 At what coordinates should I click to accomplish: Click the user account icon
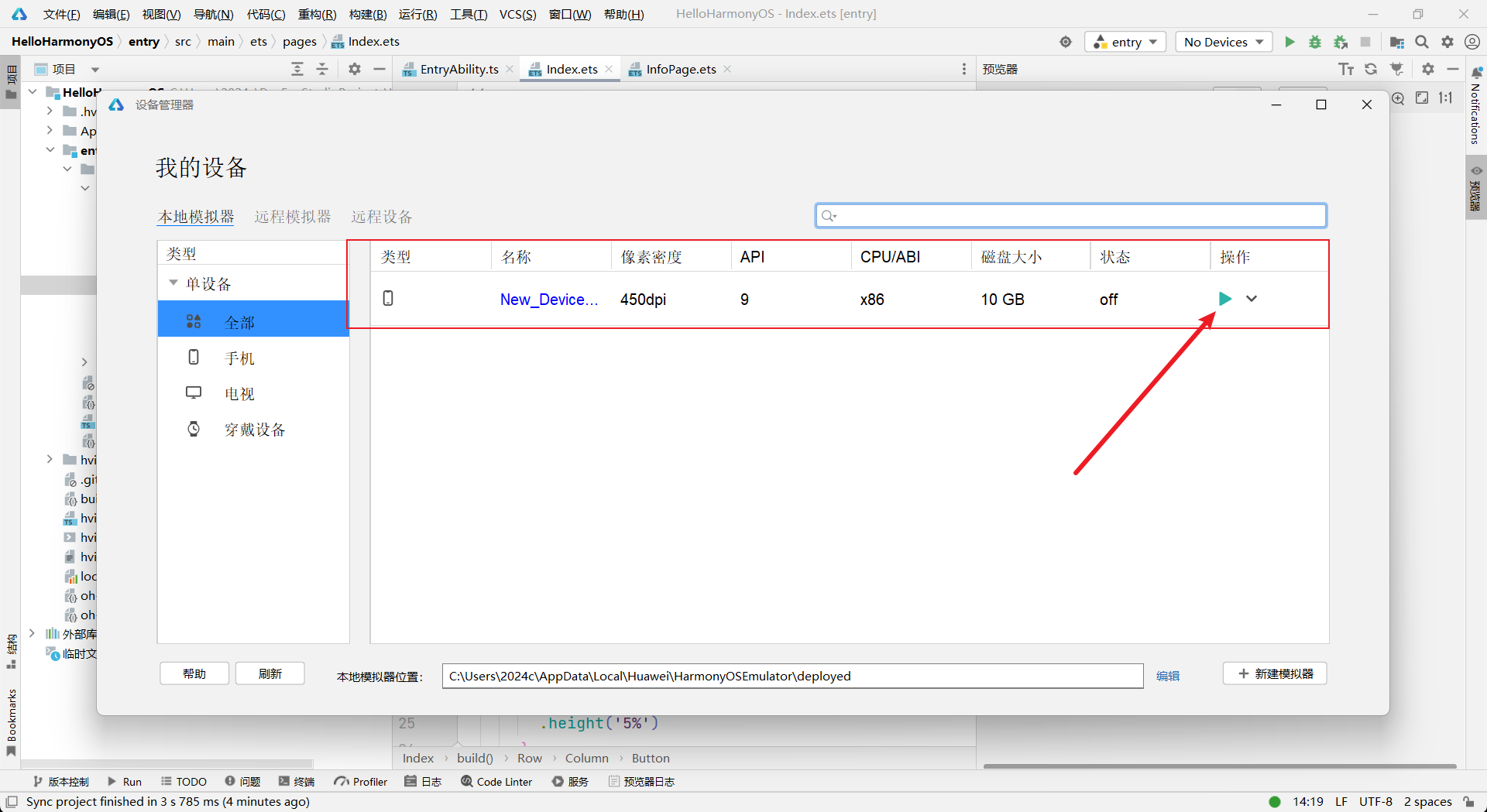[x=1472, y=42]
